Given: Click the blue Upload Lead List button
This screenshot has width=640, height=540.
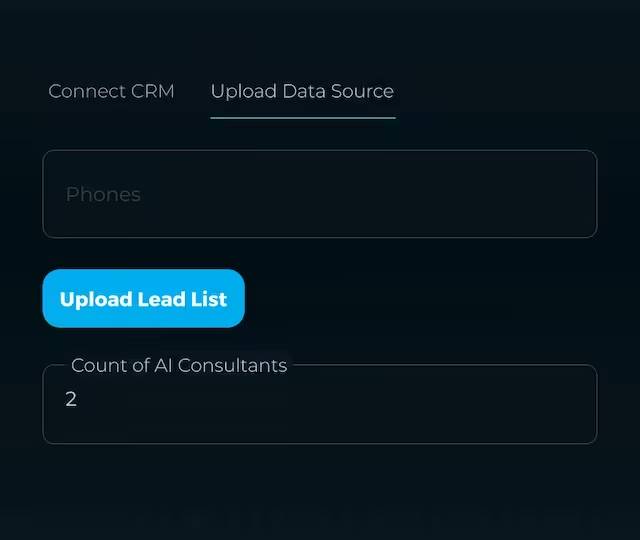Looking at the screenshot, I should coord(143,299).
